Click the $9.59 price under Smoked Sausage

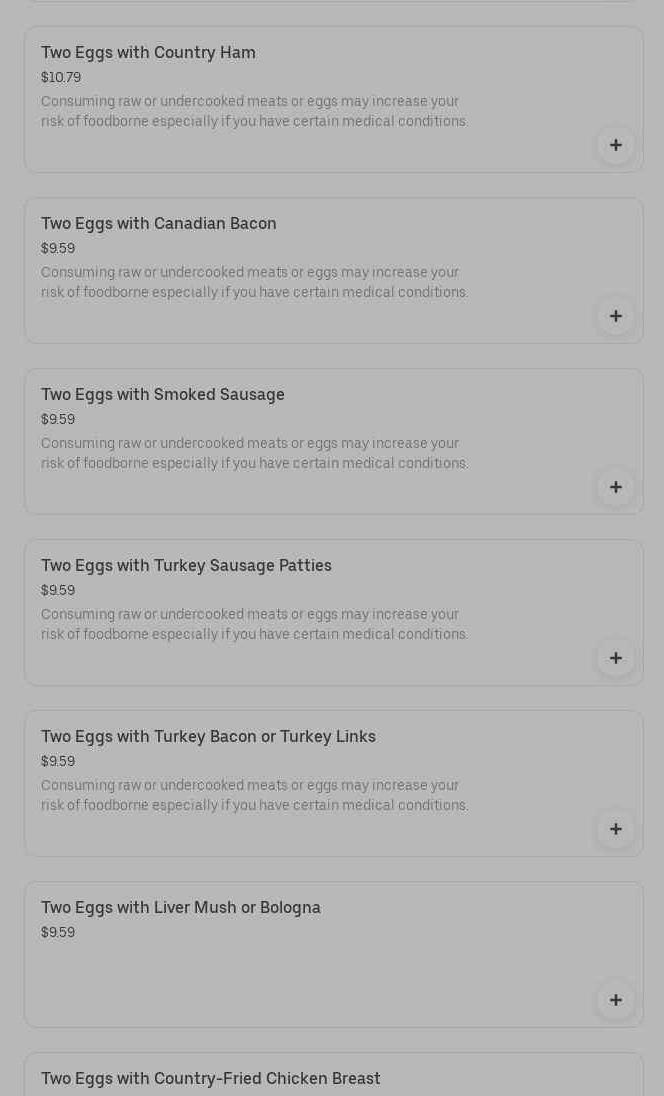pos(58,420)
